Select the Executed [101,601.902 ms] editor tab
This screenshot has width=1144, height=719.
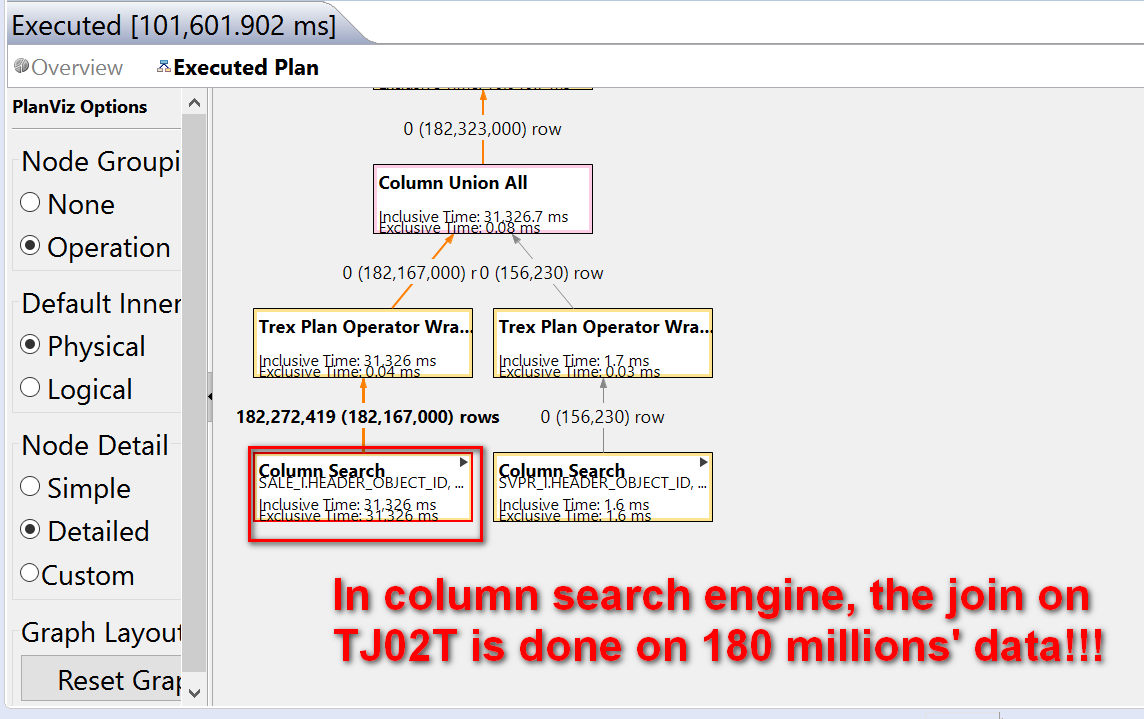click(174, 26)
